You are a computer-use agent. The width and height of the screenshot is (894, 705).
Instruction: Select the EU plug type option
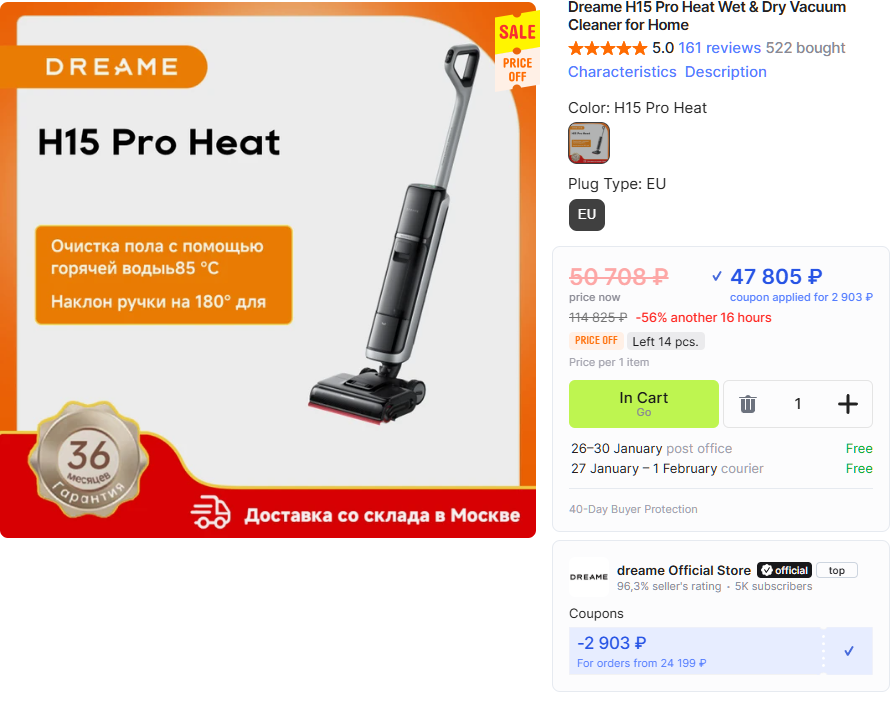587,215
